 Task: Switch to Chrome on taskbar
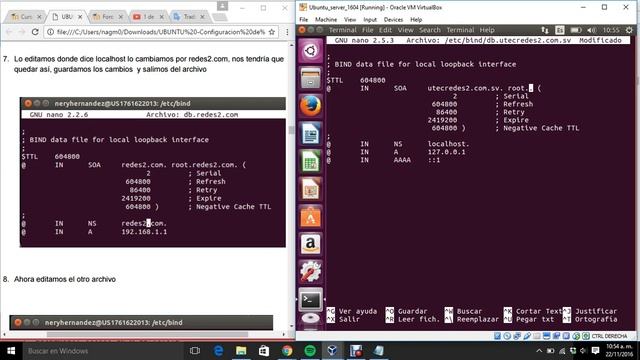pos(287,351)
